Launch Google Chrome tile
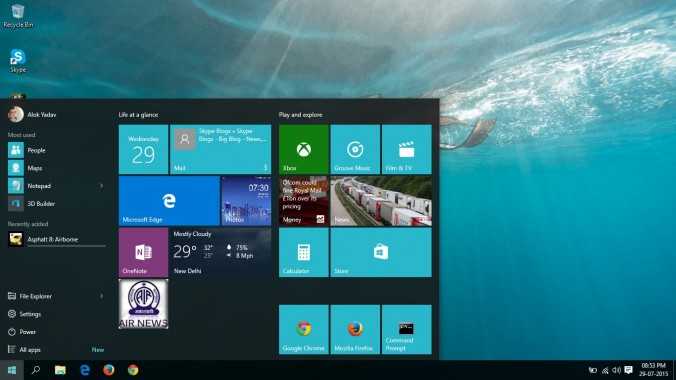The image size is (676, 380). (x=304, y=330)
